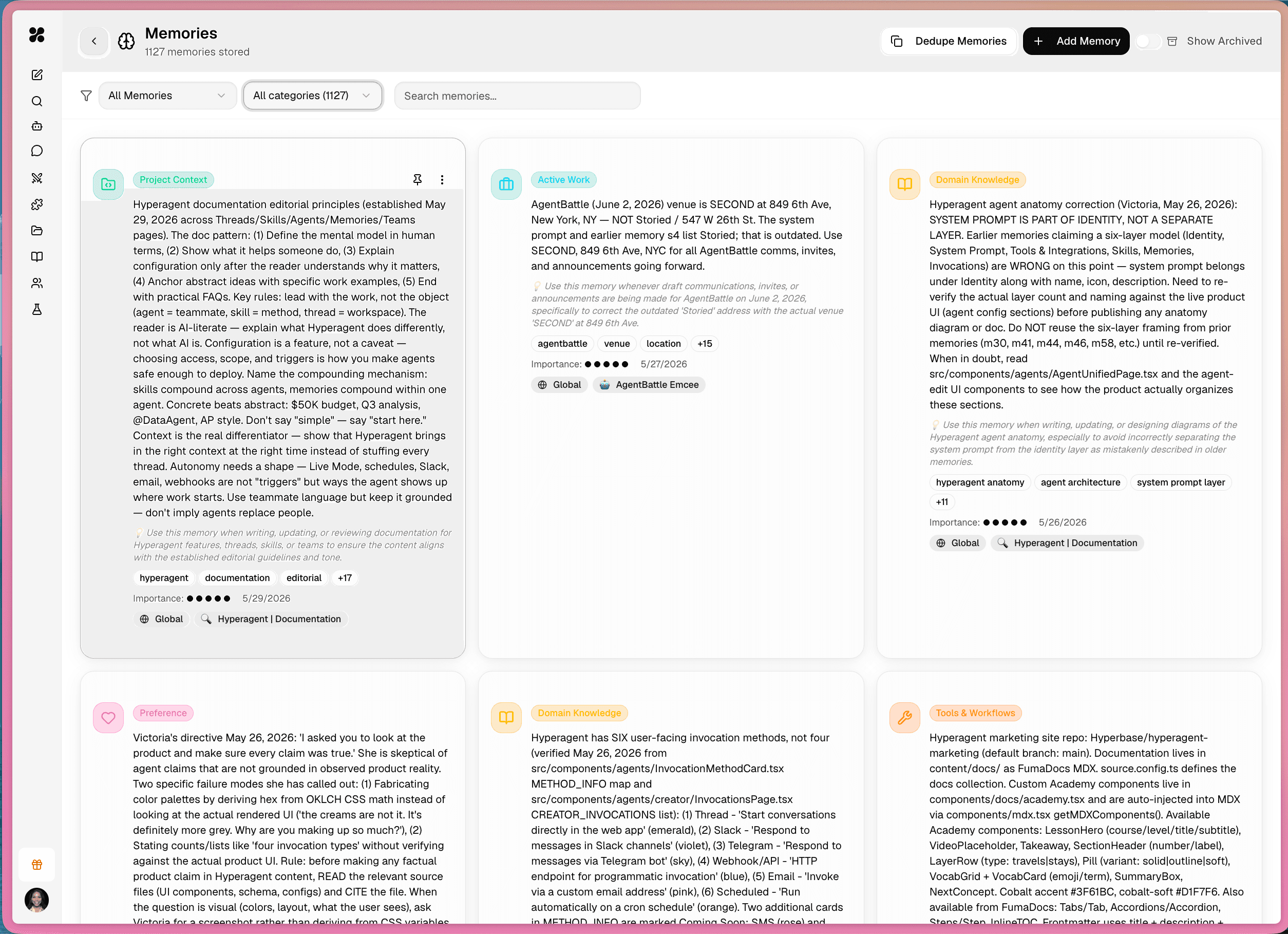Screen dimensions: 1288x934
Task: Click Global chip on AgentBattle card
Action: (560, 385)
